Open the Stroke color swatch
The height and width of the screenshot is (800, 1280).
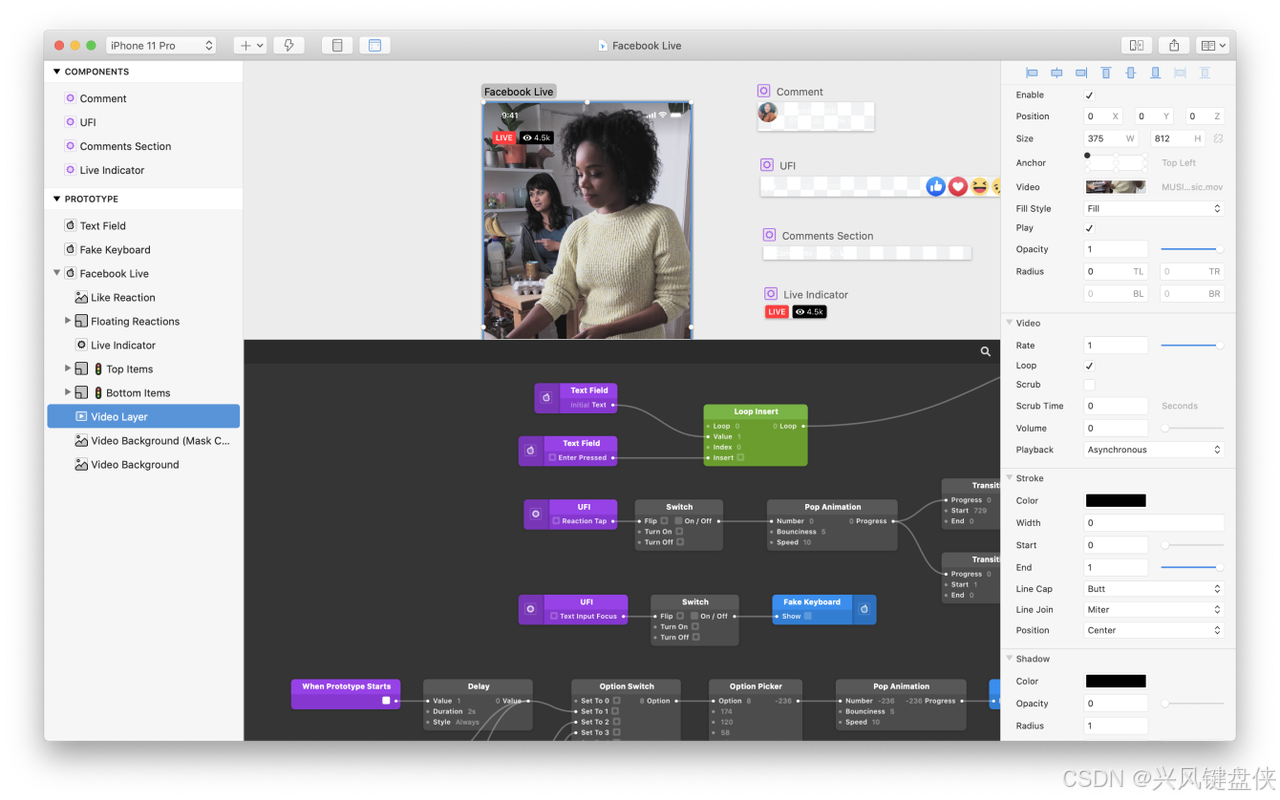(x=1115, y=500)
